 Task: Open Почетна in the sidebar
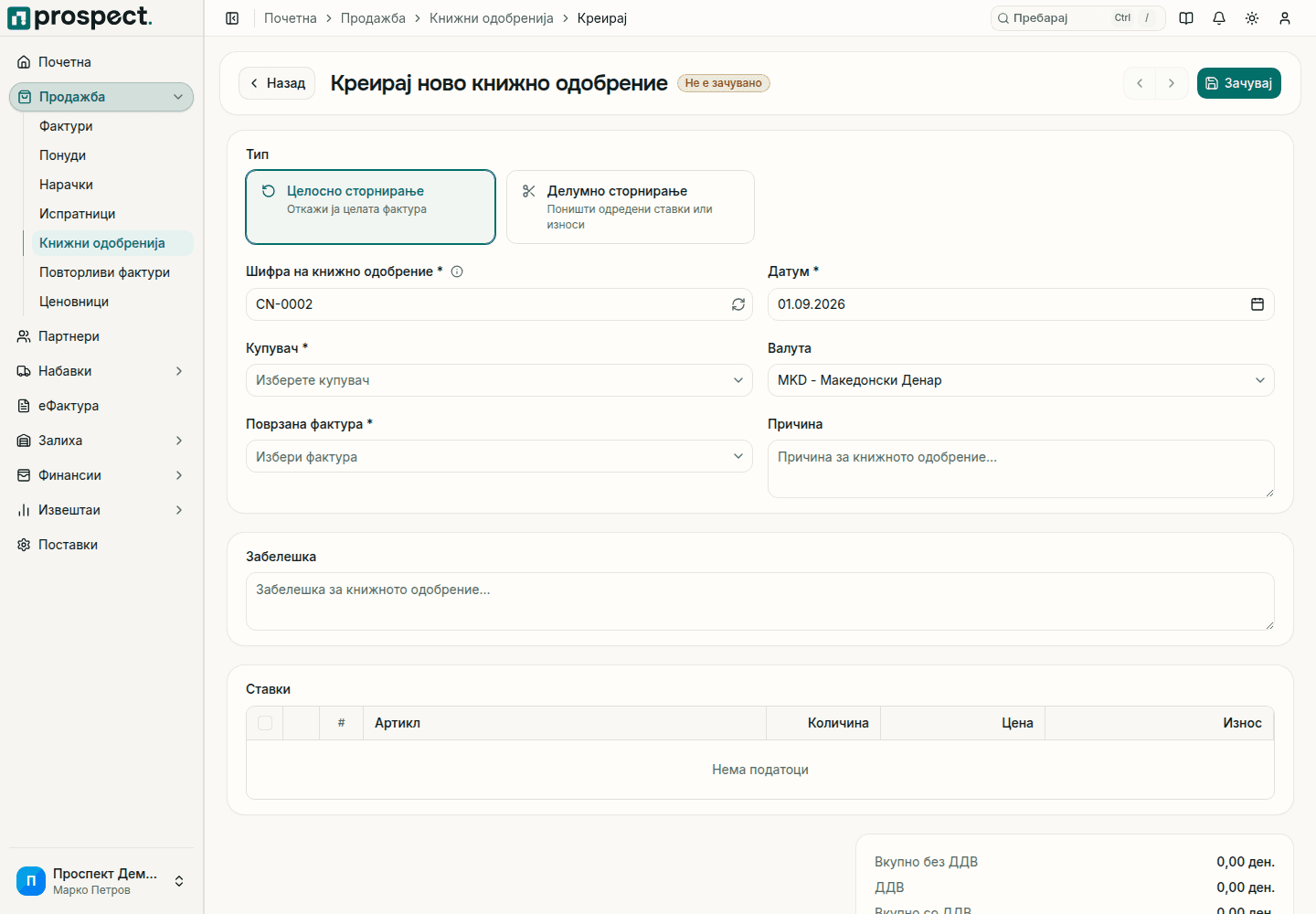coord(101,62)
